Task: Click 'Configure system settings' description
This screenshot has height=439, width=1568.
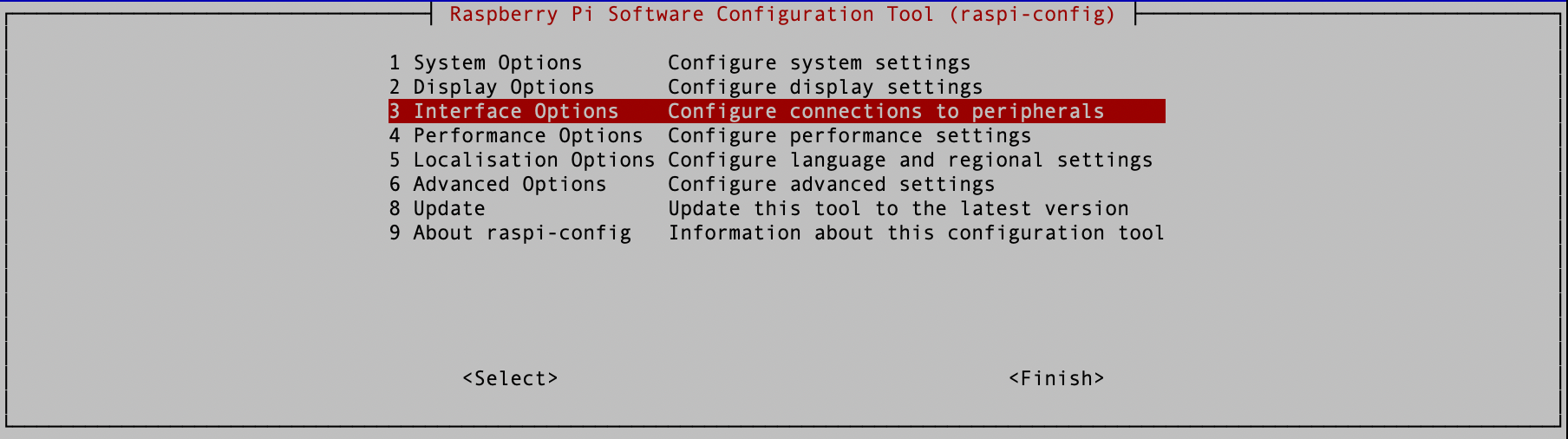Action: (820, 63)
